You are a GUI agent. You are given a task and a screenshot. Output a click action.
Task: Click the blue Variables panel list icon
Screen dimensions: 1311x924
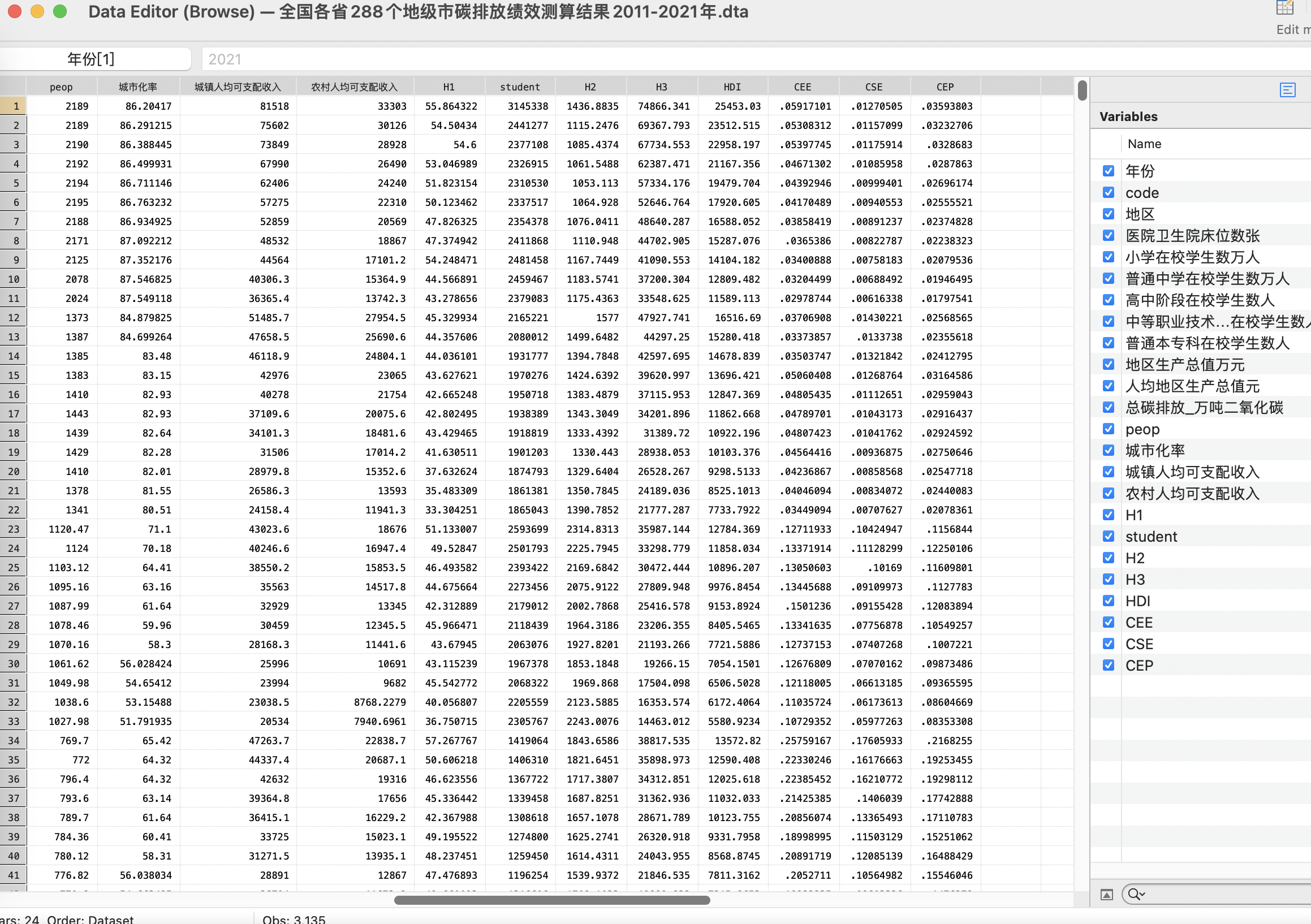1288,90
